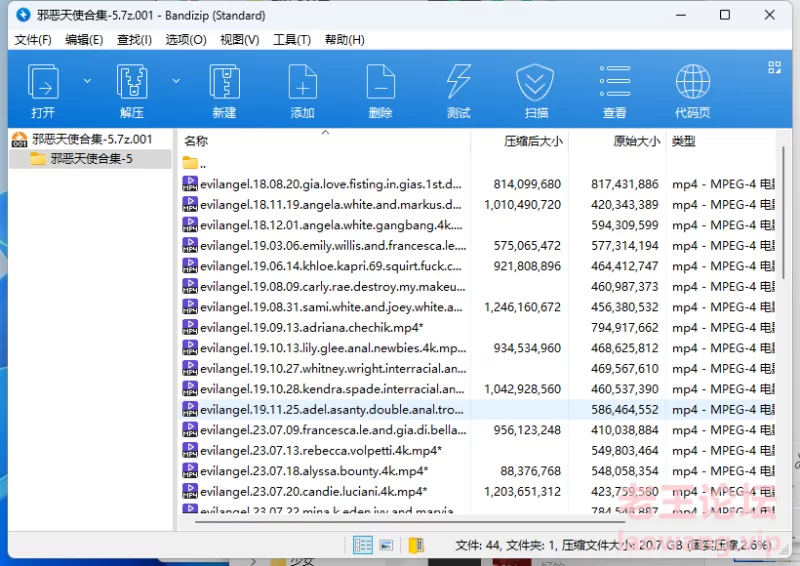Click mp4 icon of the 19.08.09 file
Image resolution: width=800 pixels, height=566 pixels.
click(x=190, y=286)
